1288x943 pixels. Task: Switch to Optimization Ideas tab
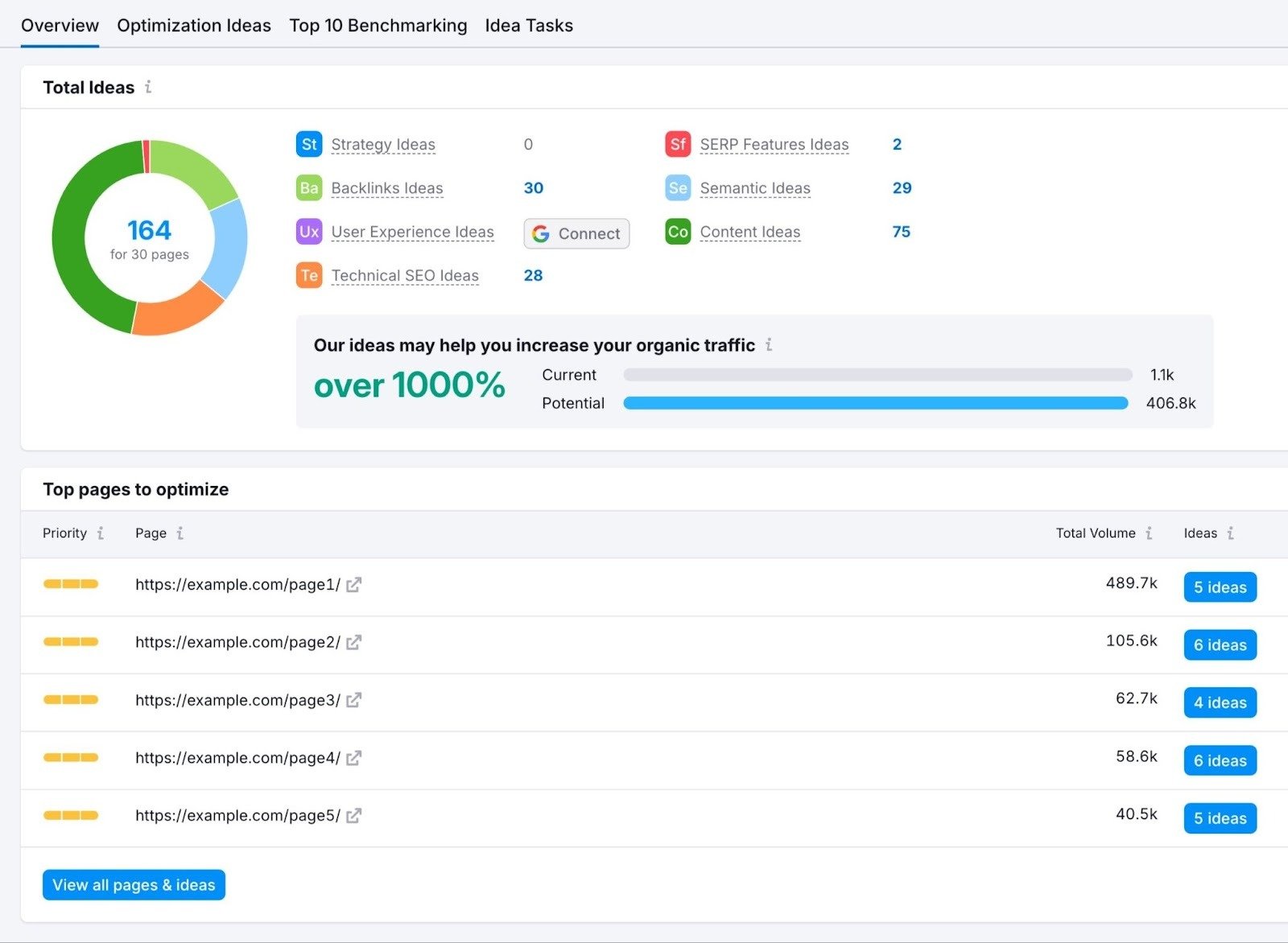point(194,26)
